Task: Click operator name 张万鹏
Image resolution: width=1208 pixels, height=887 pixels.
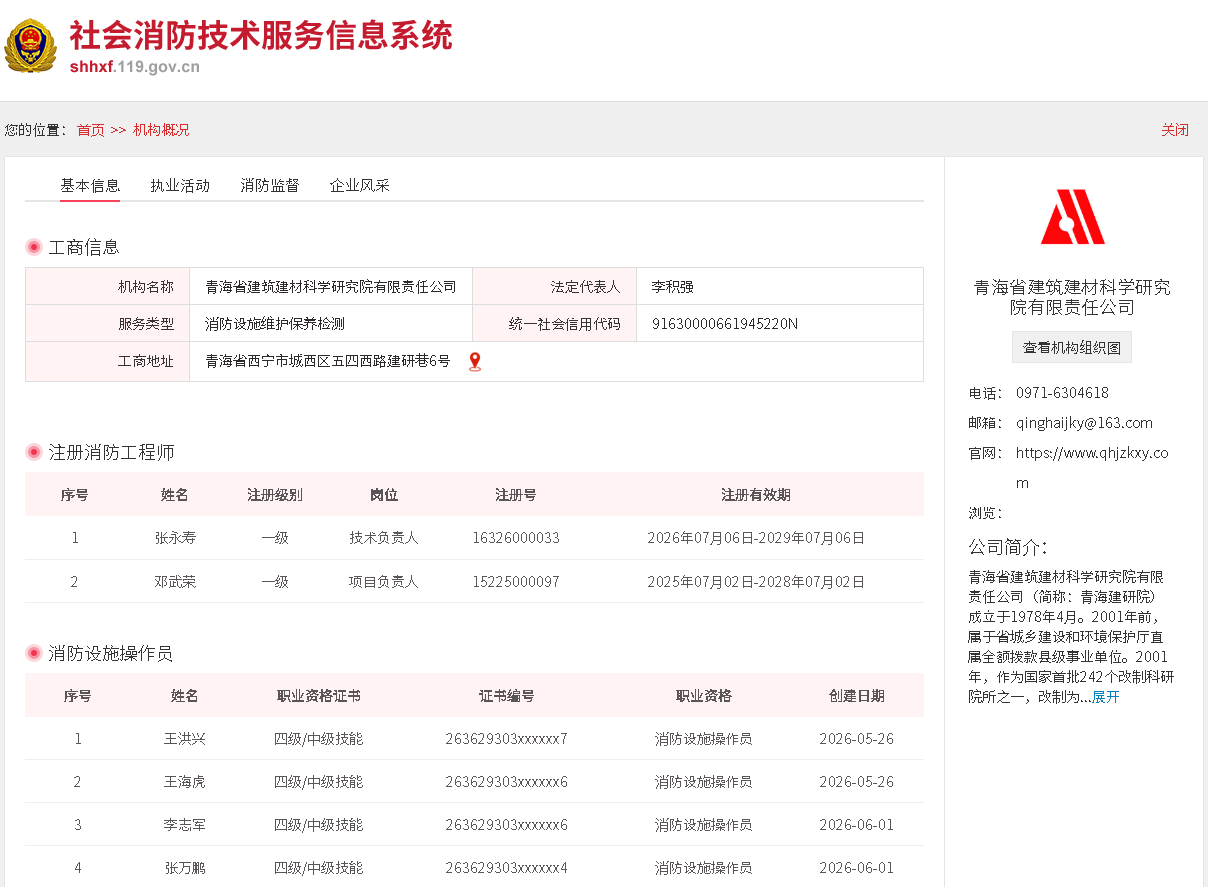Action: tap(185, 868)
